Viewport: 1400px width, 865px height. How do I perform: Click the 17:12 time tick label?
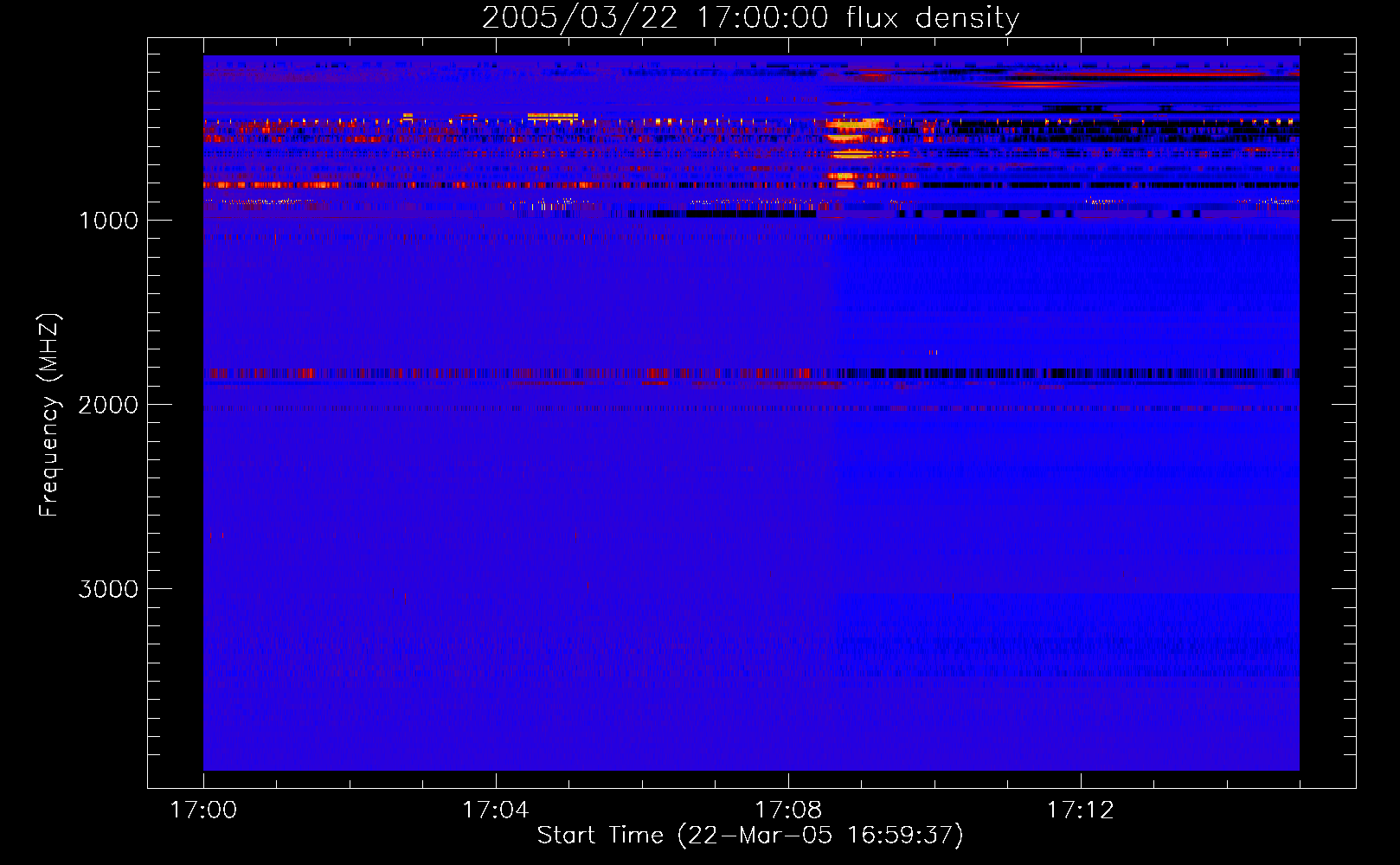[1081, 810]
